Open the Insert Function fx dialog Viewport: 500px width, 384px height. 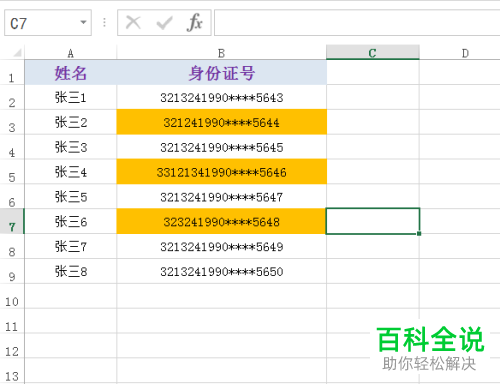coord(195,23)
